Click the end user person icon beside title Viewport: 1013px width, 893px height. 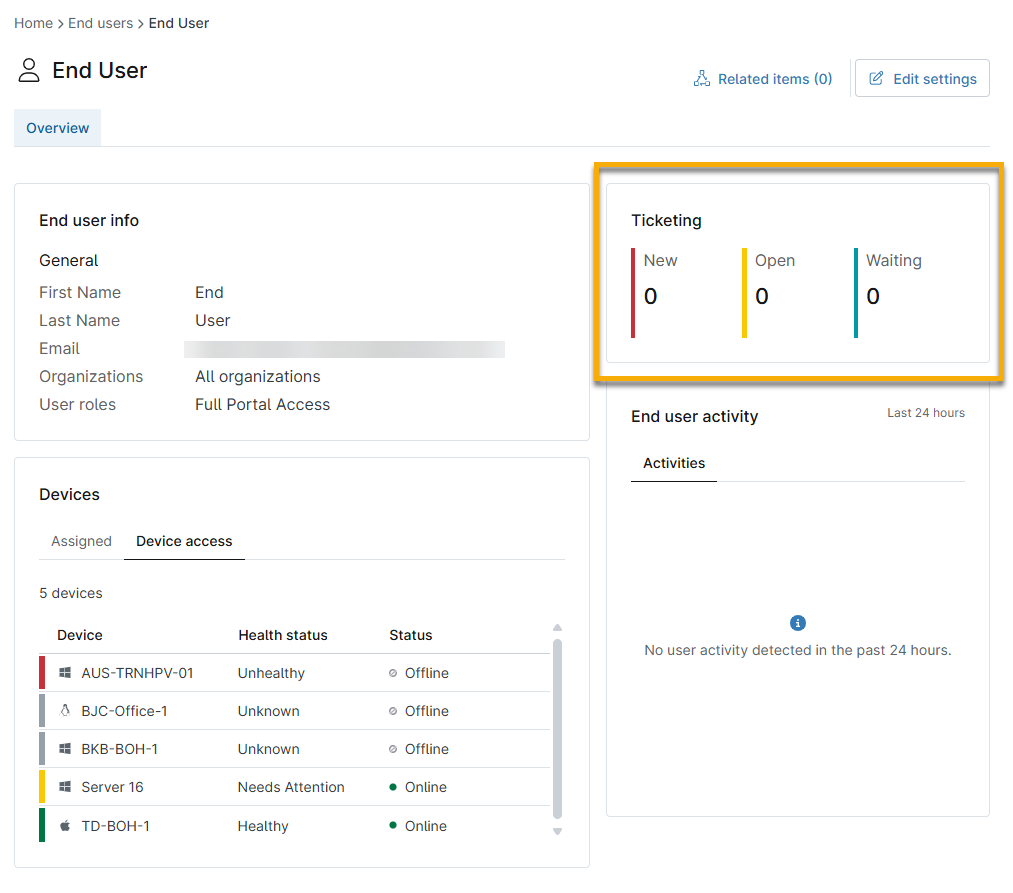click(x=29, y=70)
